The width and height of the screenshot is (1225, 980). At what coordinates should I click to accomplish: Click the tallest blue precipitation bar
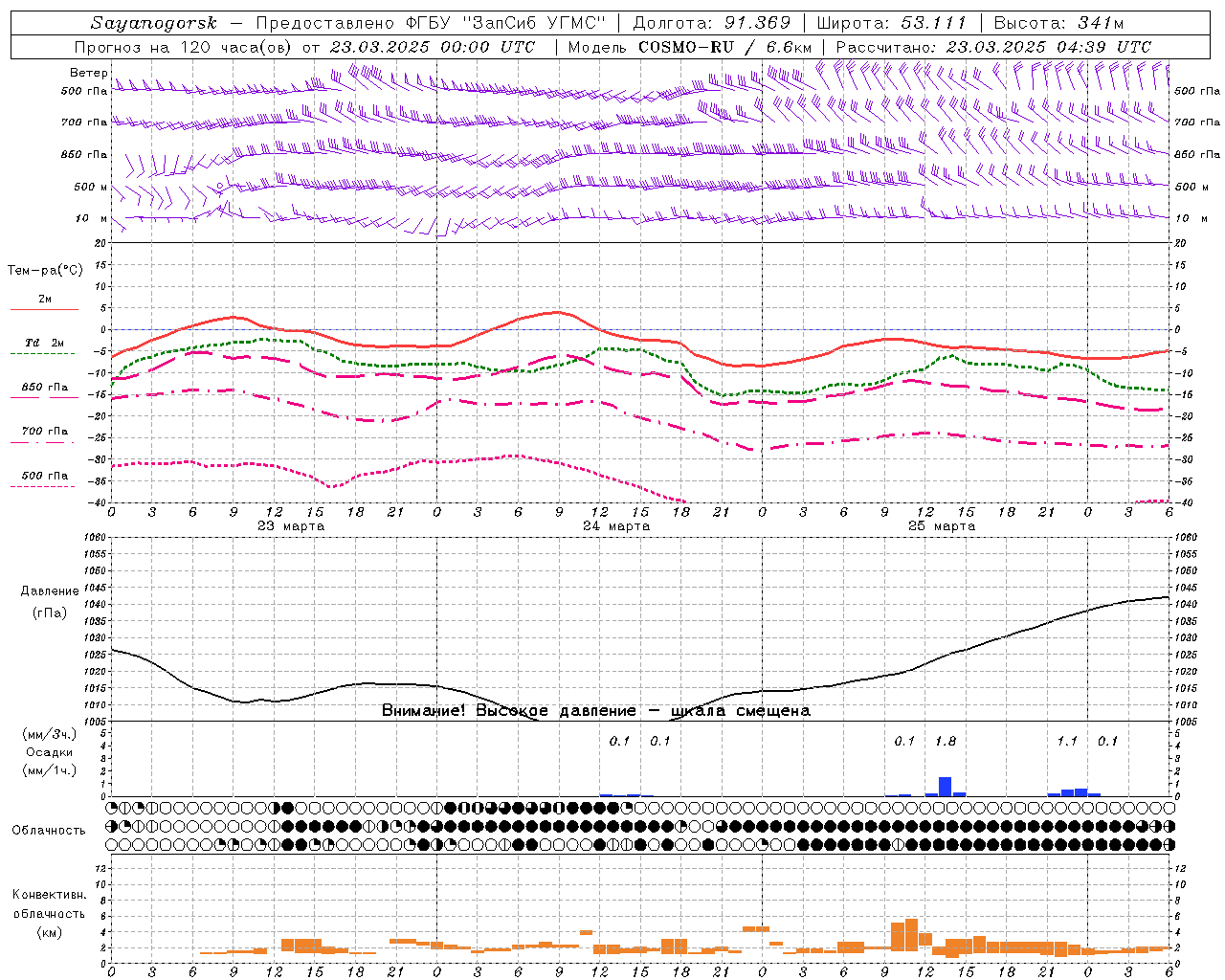pos(945,787)
